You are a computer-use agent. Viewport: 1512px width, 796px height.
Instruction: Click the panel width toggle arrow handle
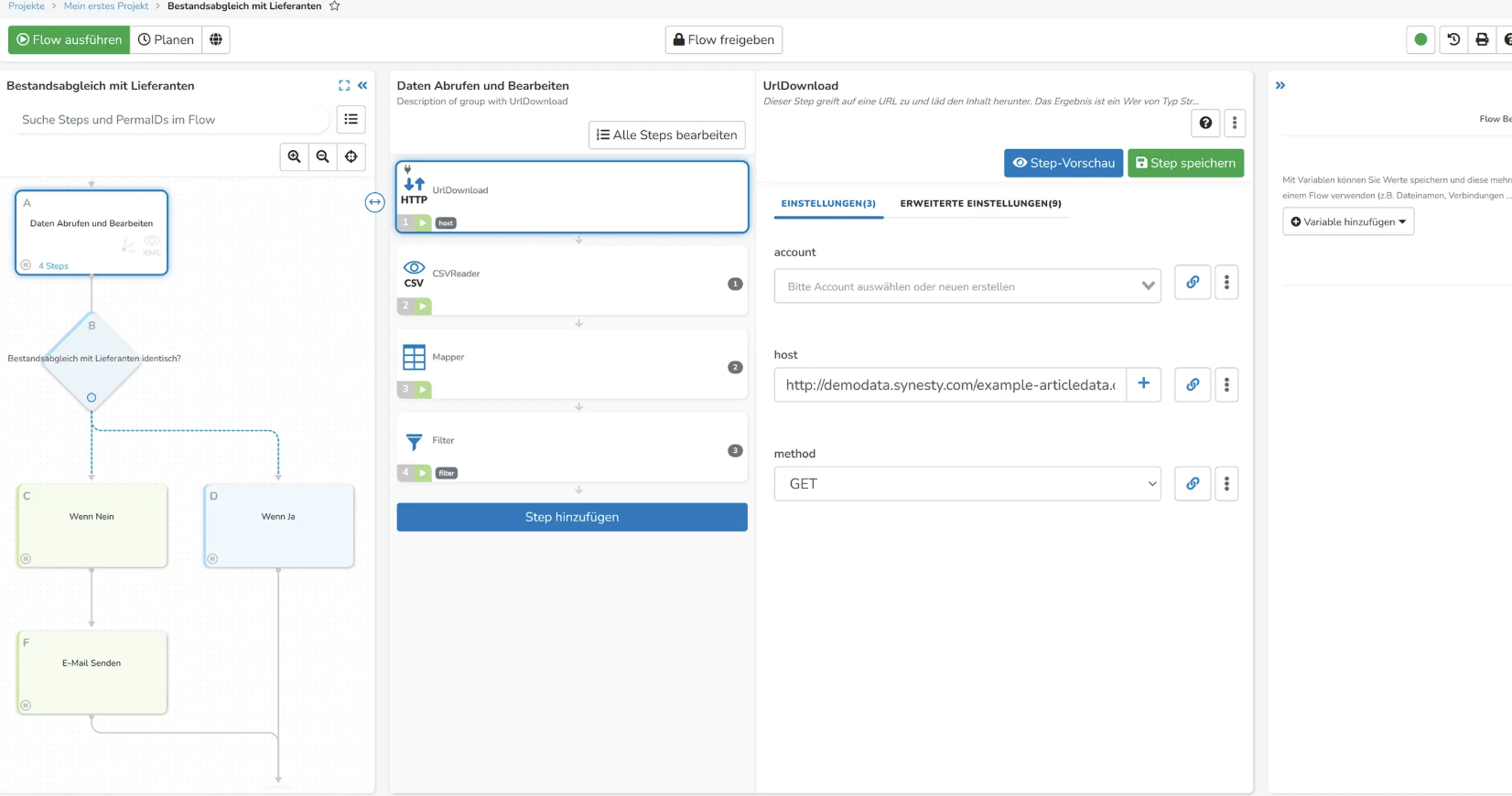coord(374,202)
